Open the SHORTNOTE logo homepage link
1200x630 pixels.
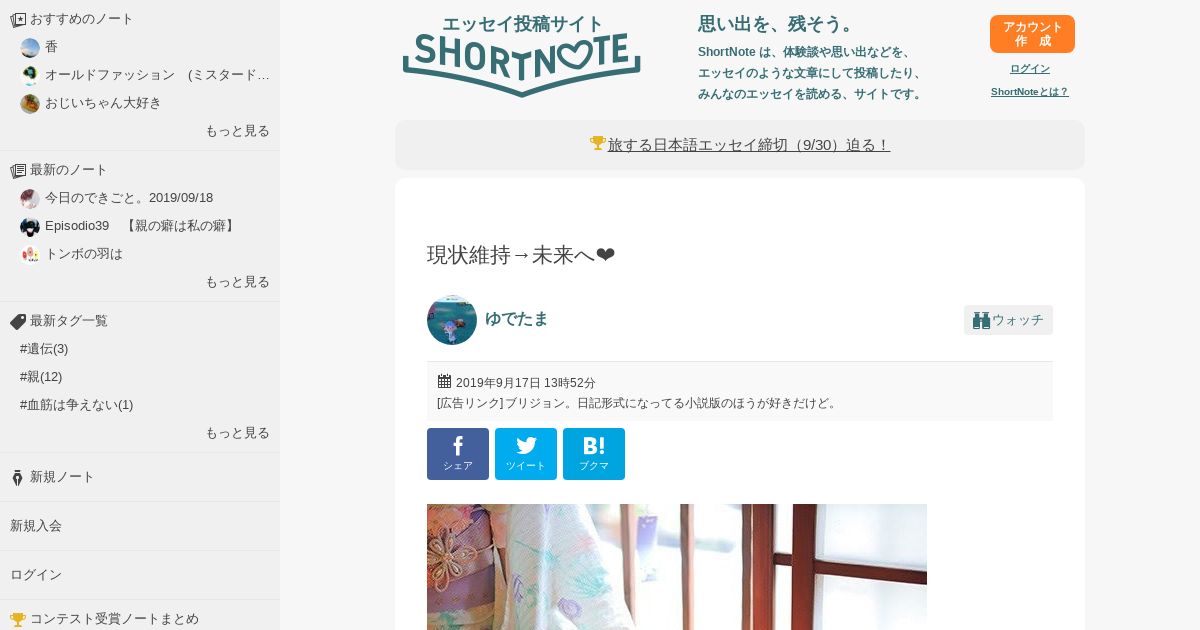(x=522, y=56)
